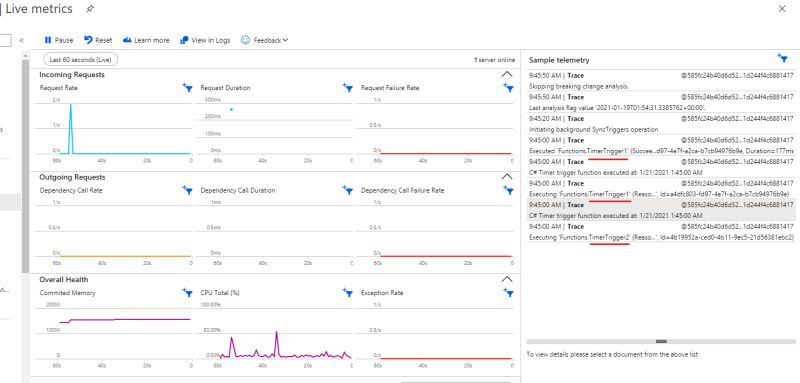
Task: Filter the Exception Rate chart
Action: pos(508,293)
